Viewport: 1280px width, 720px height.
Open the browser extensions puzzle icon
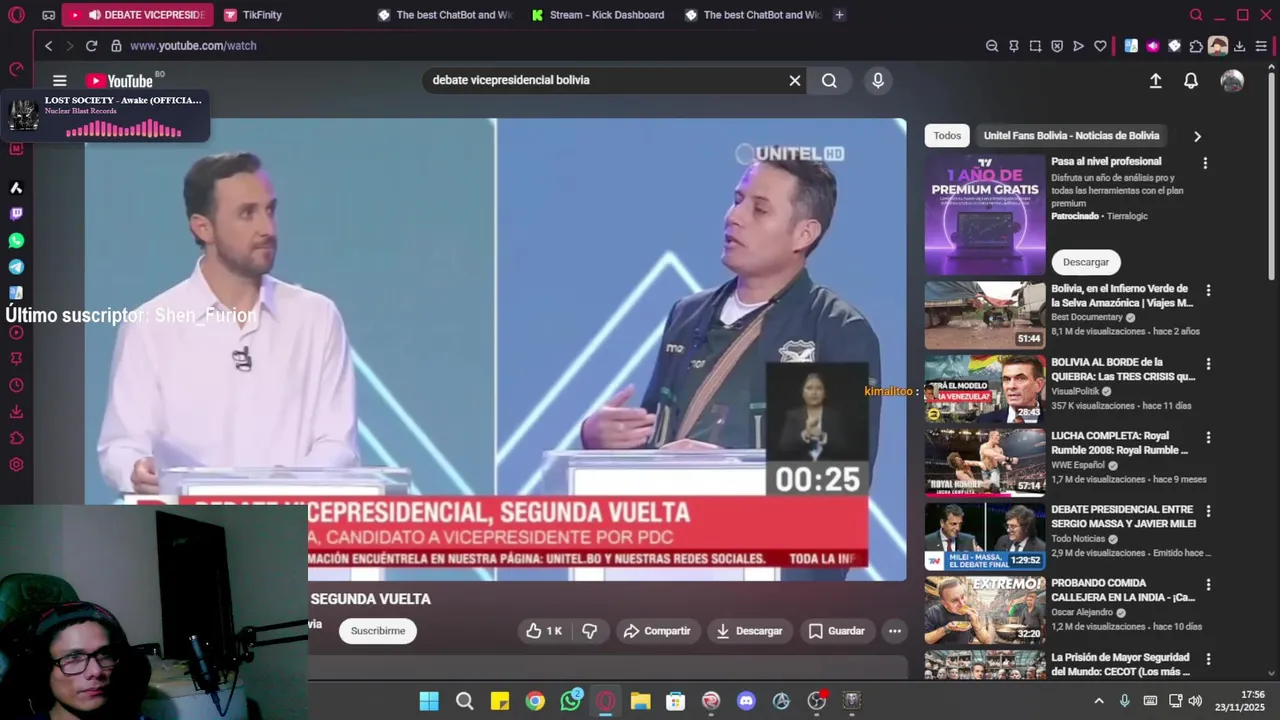coord(1196,46)
